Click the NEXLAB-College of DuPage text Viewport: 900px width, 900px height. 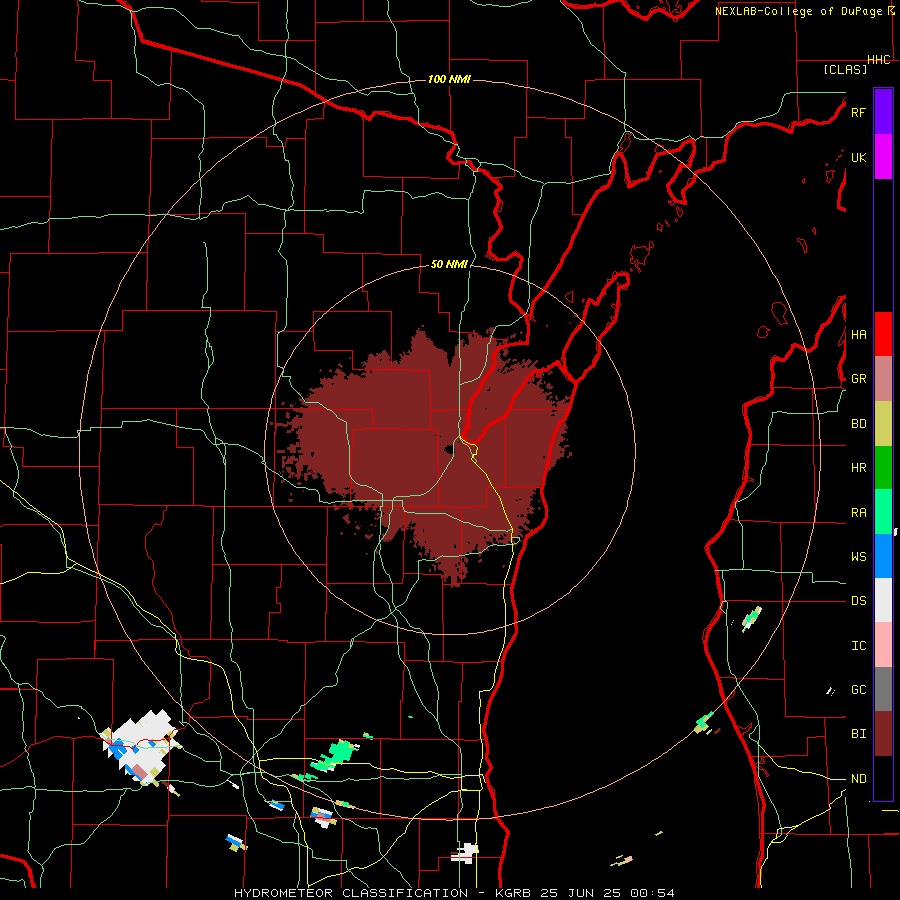pyautogui.click(x=798, y=11)
